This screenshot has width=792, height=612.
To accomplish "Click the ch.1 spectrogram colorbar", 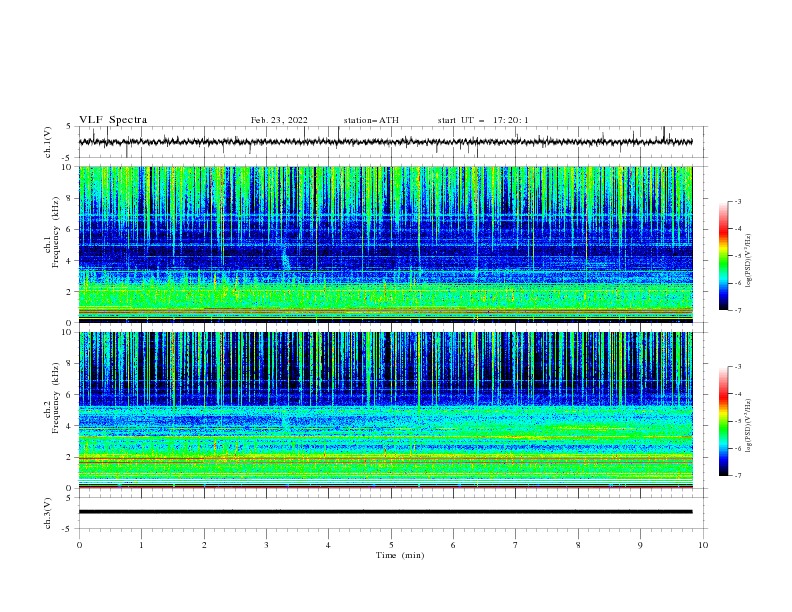I will [723, 256].
